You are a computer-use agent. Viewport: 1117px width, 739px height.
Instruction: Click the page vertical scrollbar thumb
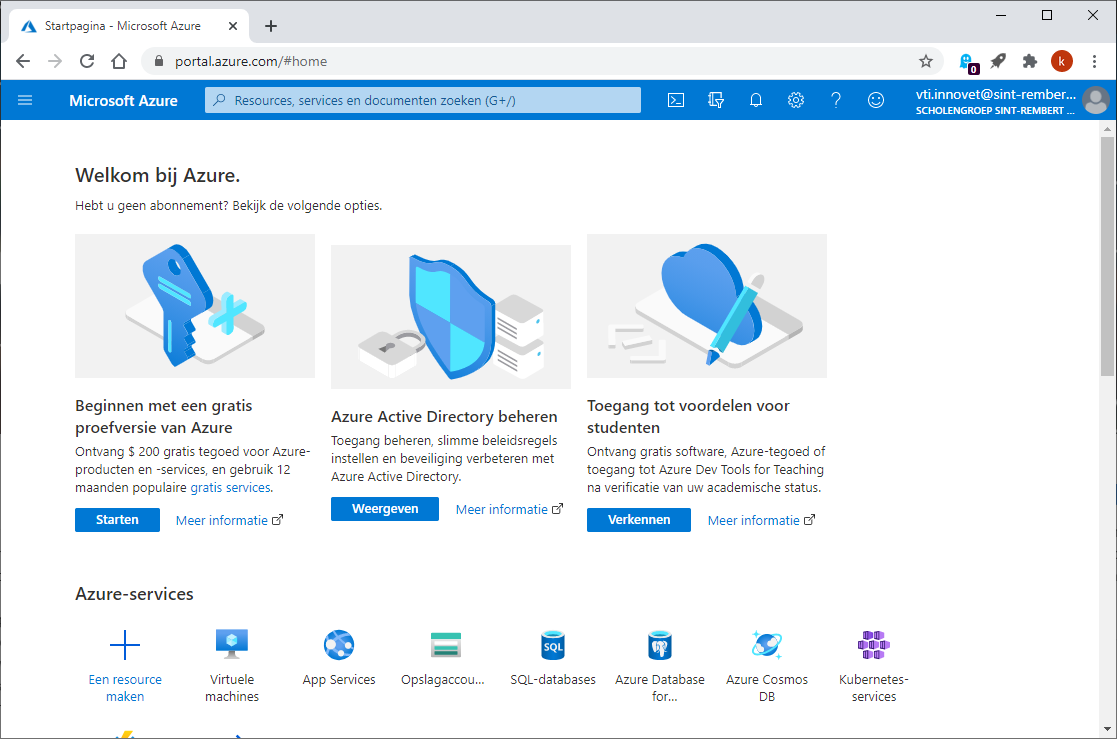tap(1107, 257)
